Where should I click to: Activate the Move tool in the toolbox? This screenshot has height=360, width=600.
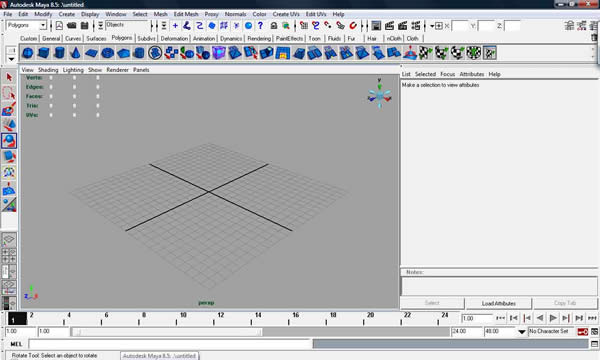[9, 125]
